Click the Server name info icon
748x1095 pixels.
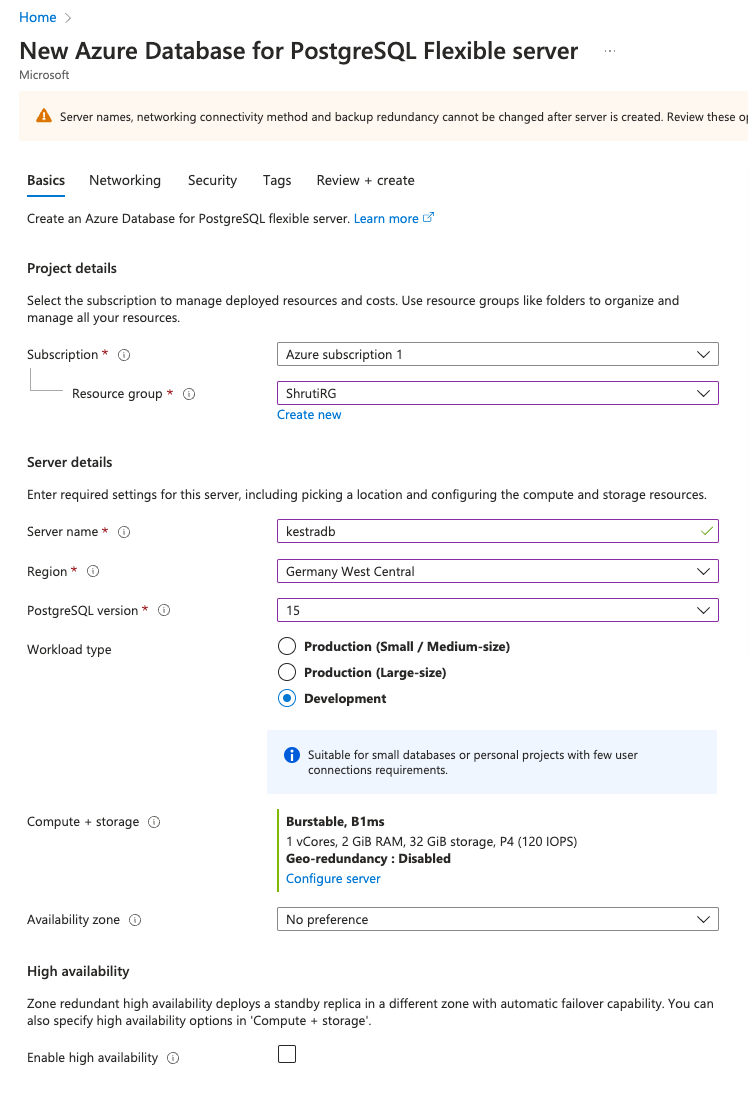pos(124,531)
